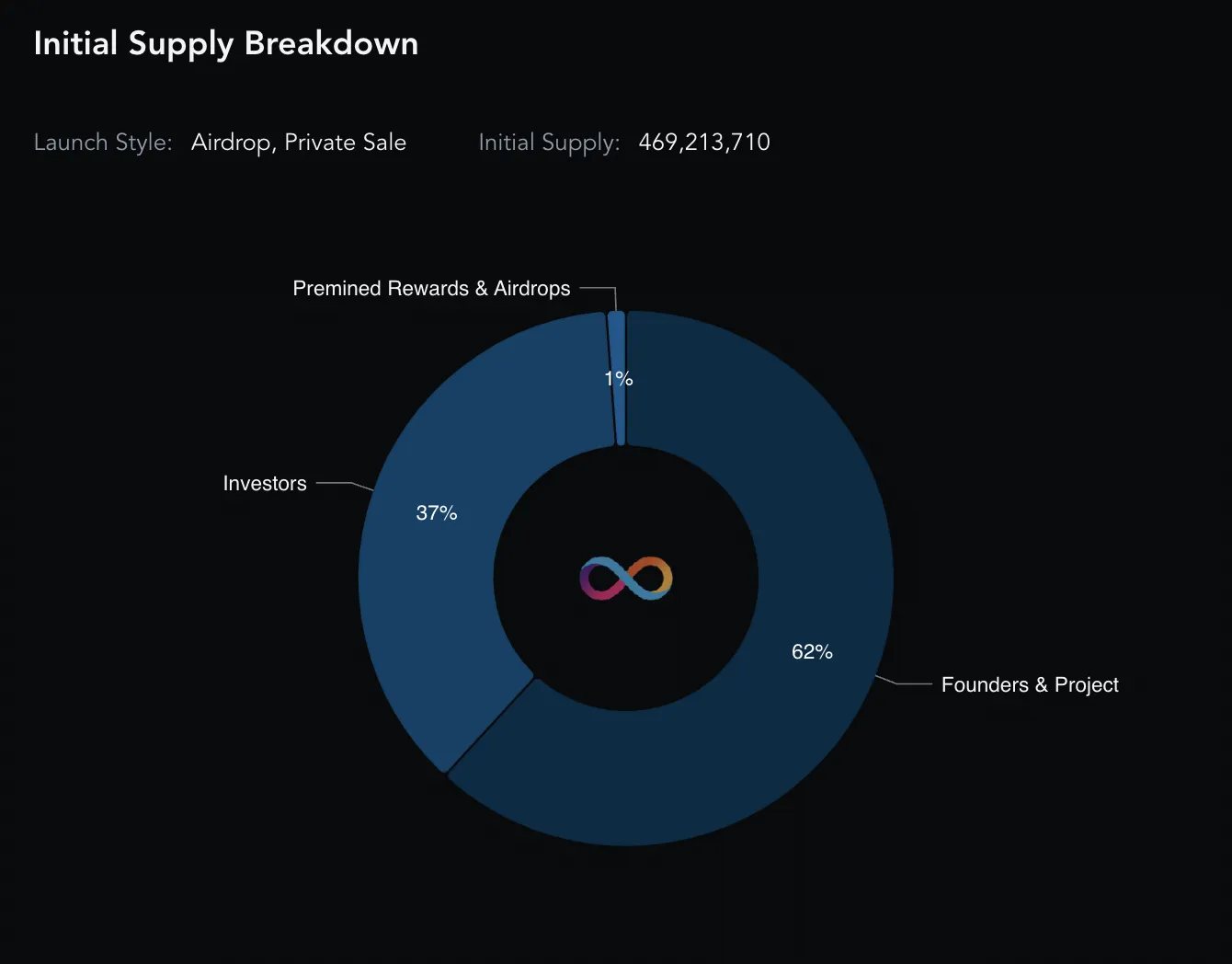Viewport: 1232px width, 964px height.
Task: Click the Initial Supply field label
Action: [x=549, y=143]
